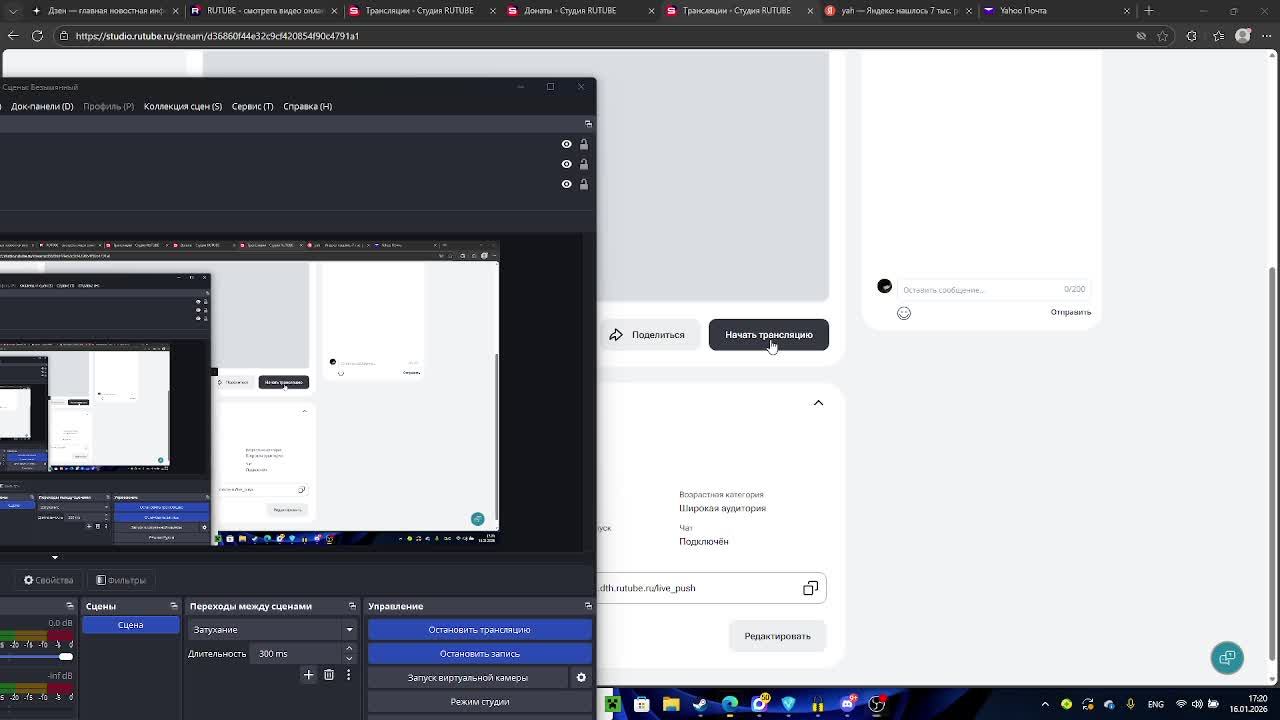Bookmark this page with star icon
1280x720 pixels.
tap(1162, 36)
